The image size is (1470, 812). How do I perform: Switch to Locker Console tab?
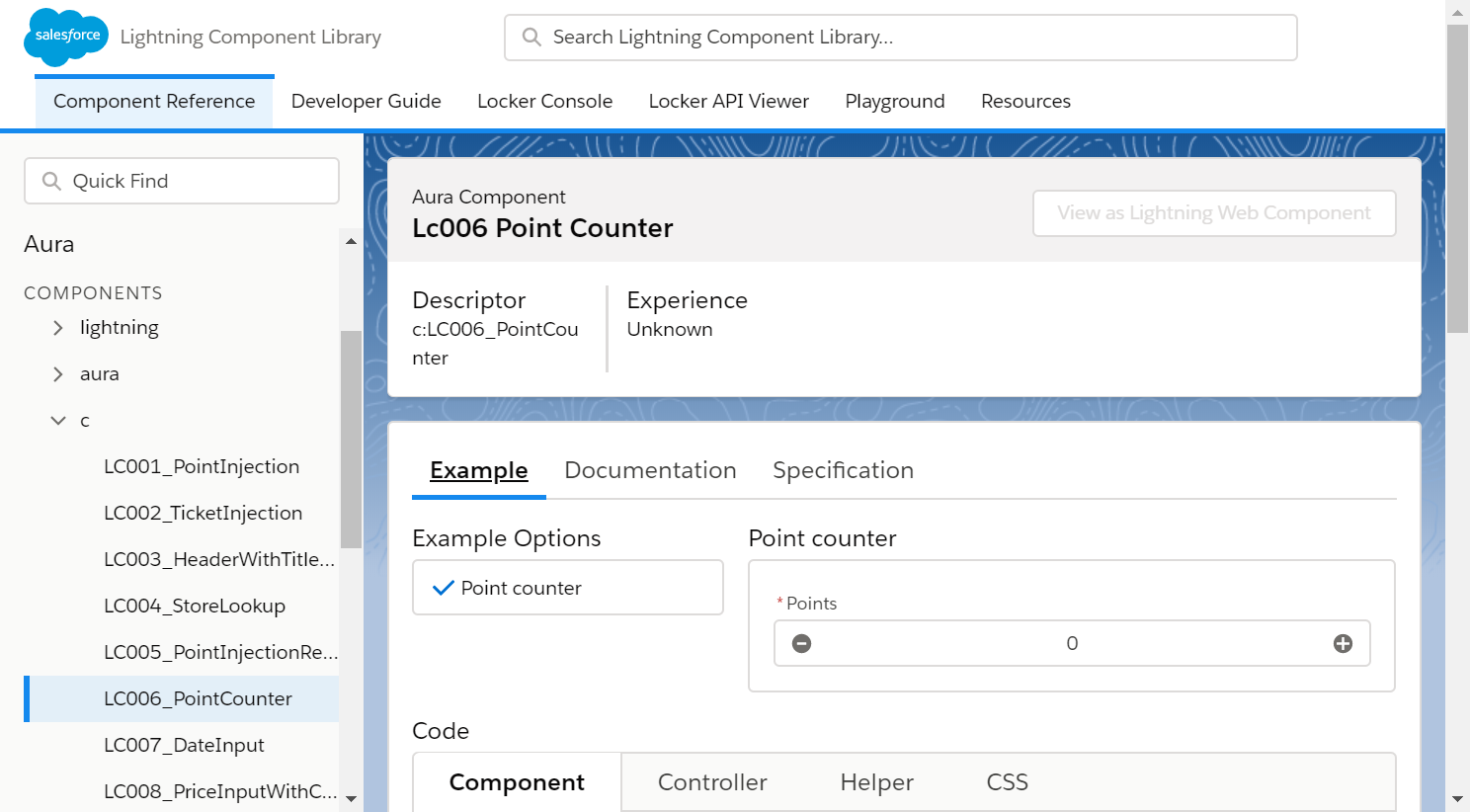(545, 102)
